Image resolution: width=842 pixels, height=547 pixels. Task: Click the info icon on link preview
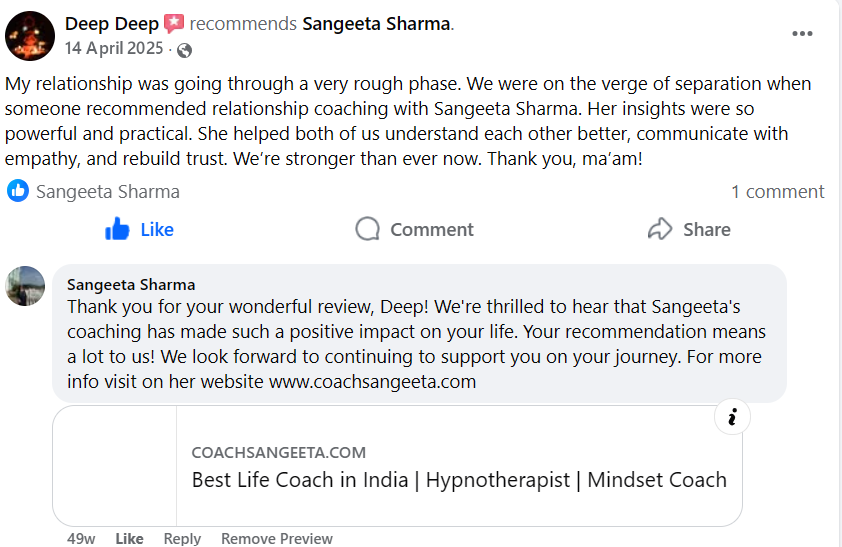(732, 417)
